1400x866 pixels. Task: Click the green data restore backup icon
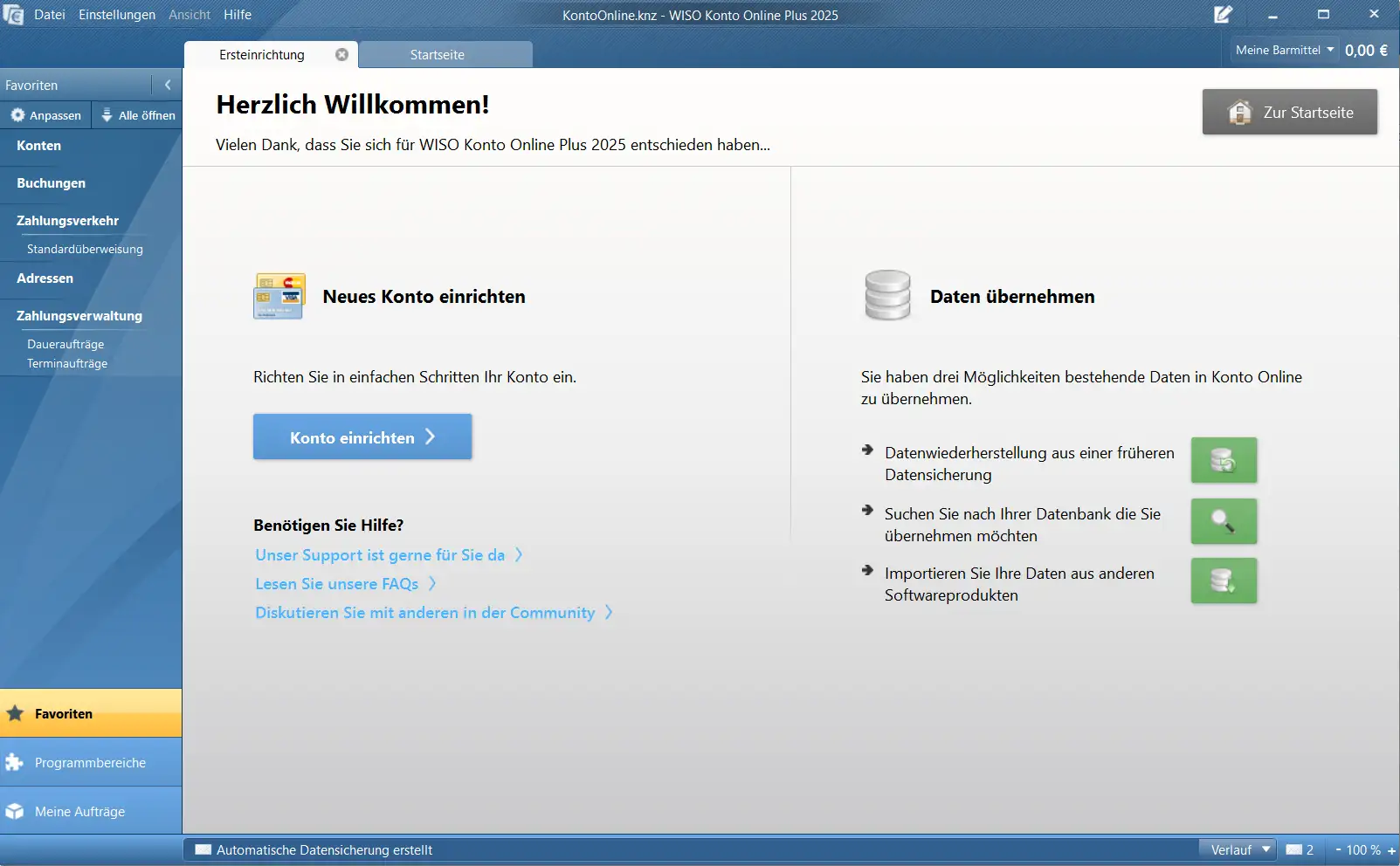(1224, 460)
